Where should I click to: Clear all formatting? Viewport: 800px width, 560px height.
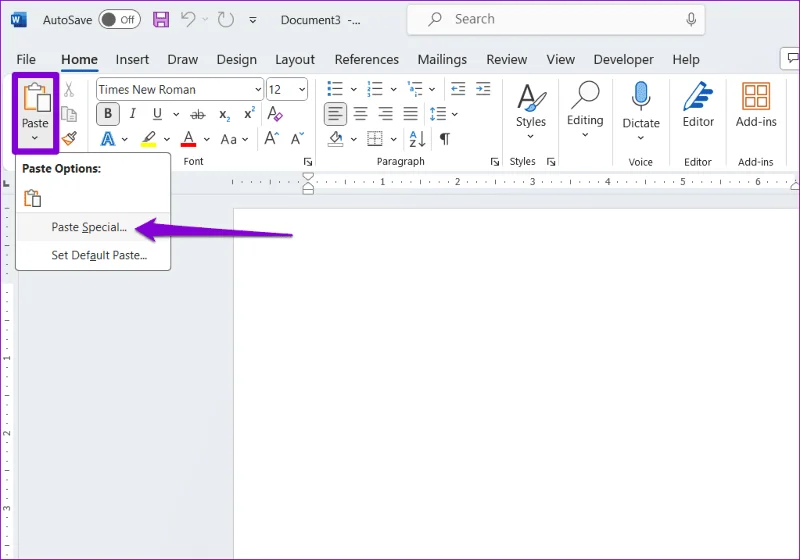[x=275, y=114]
